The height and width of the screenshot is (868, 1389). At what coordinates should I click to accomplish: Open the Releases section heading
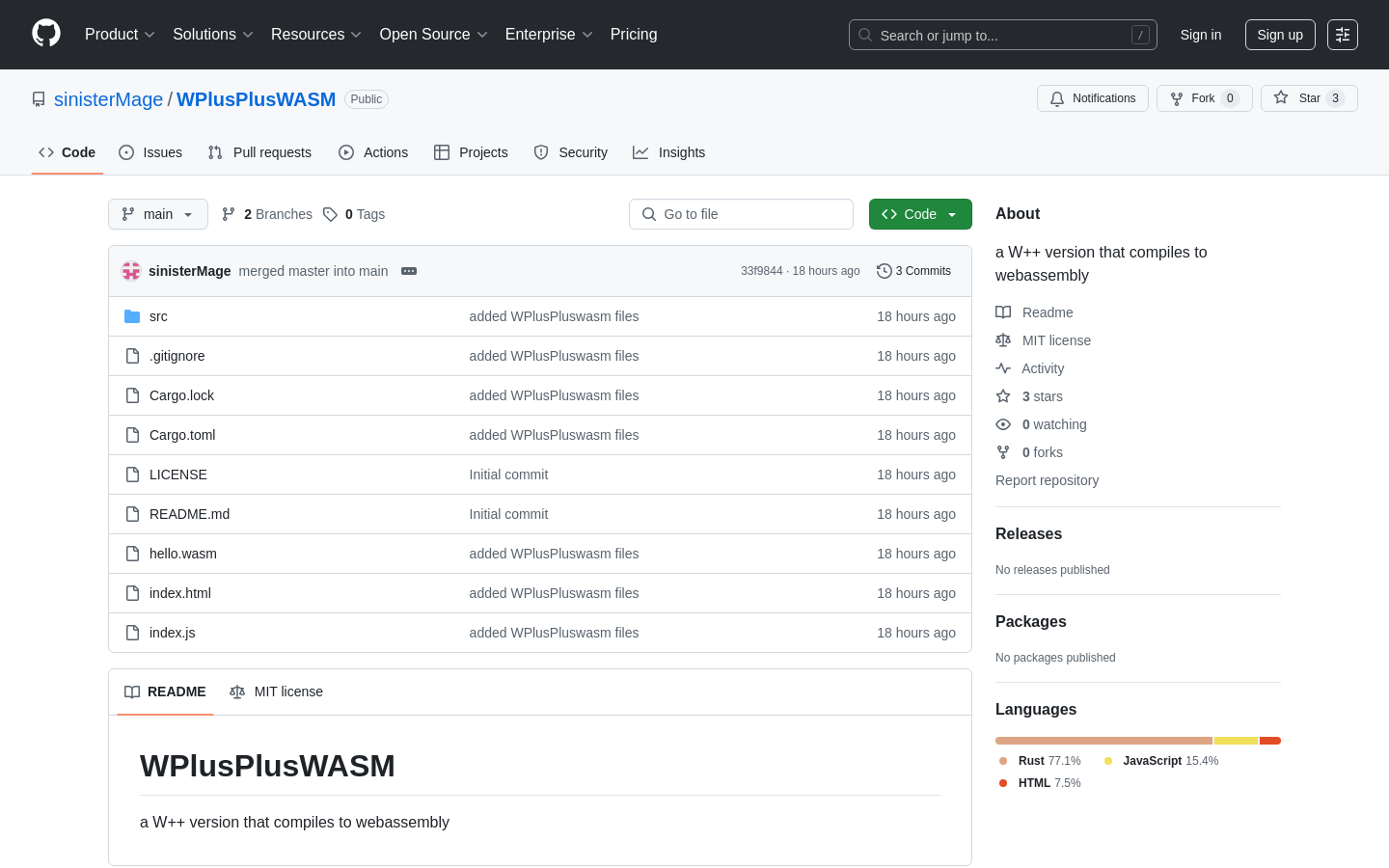(x=1028, y=534)
